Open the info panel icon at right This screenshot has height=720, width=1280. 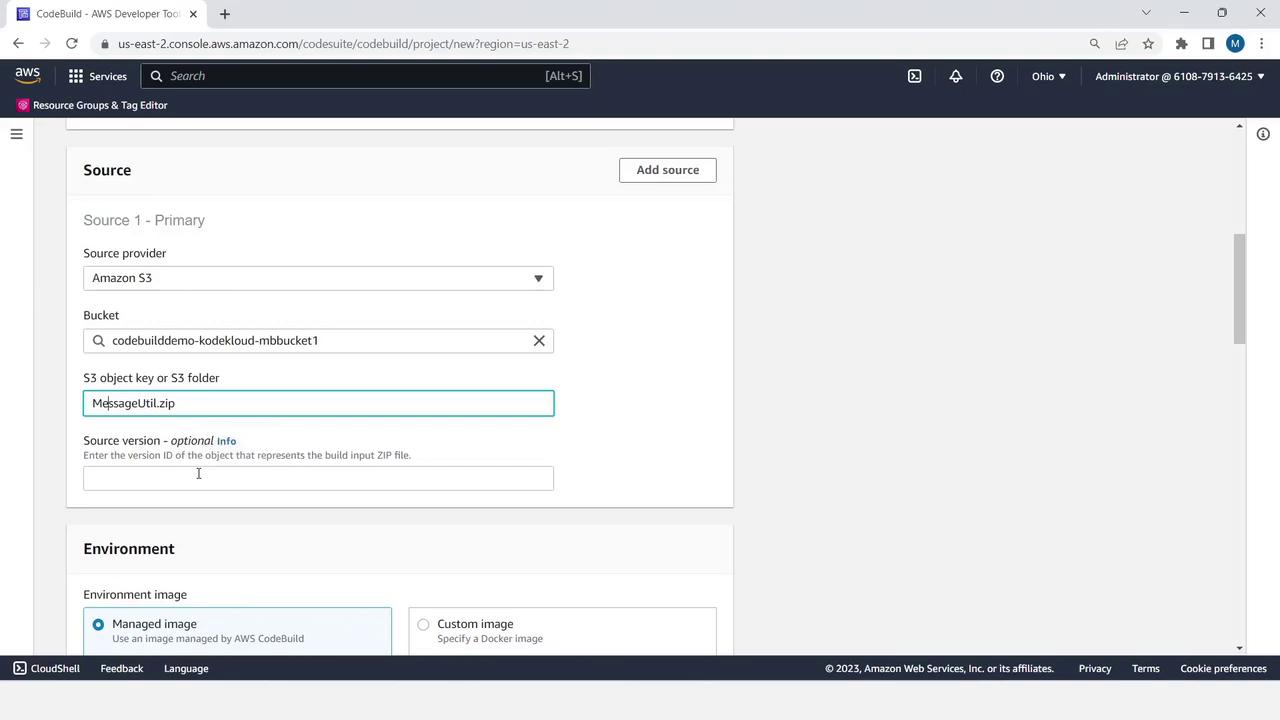pyautogui.click(x=1263, y=134)
